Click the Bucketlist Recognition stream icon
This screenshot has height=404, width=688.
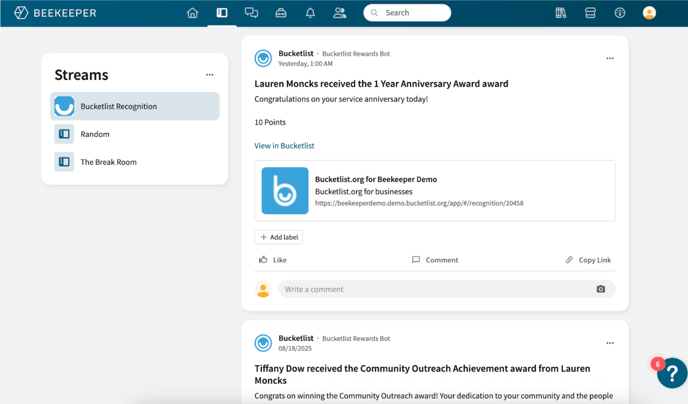(64, 106)
